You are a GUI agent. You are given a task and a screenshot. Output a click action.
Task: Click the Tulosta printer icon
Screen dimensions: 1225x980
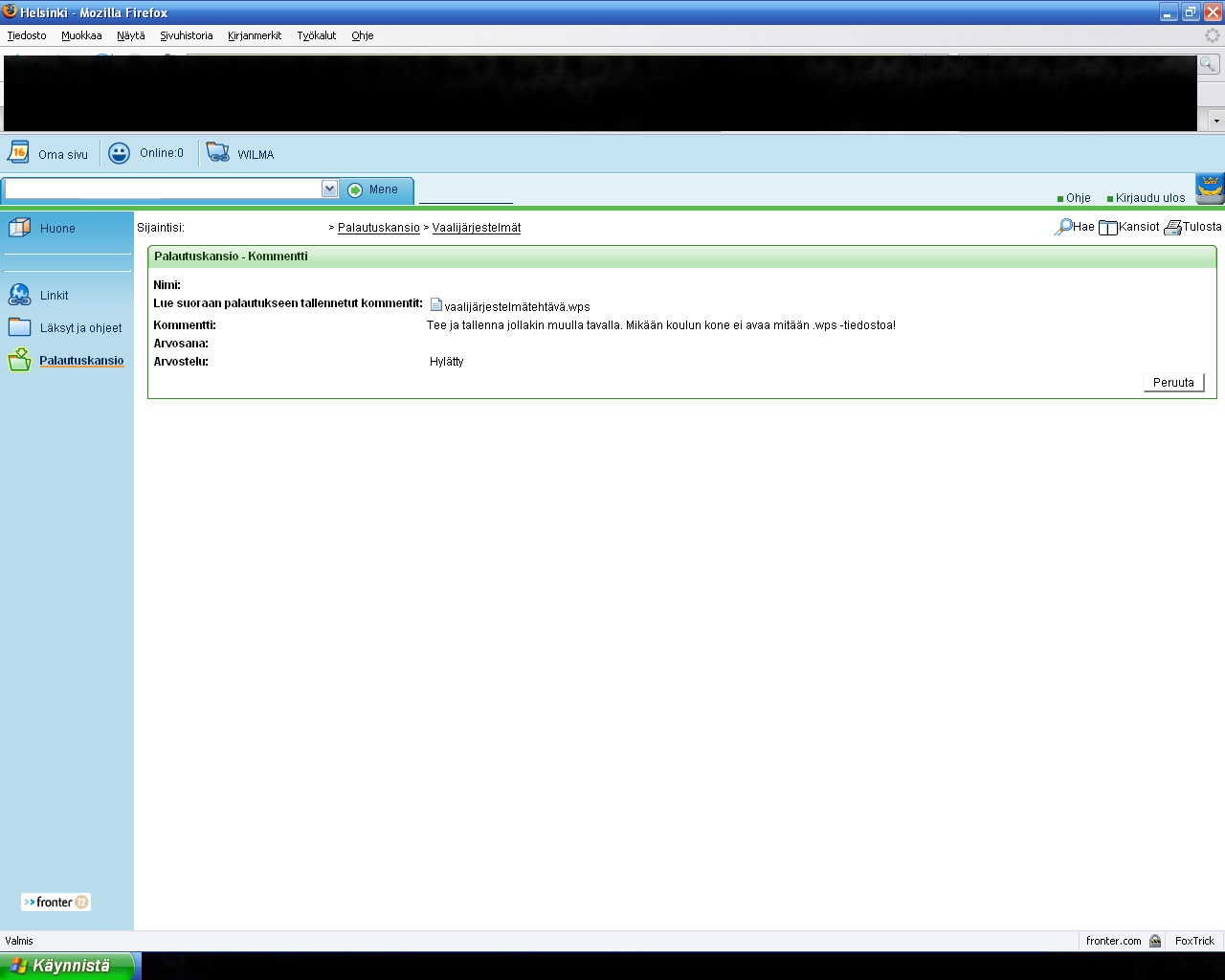point(1172,228)
